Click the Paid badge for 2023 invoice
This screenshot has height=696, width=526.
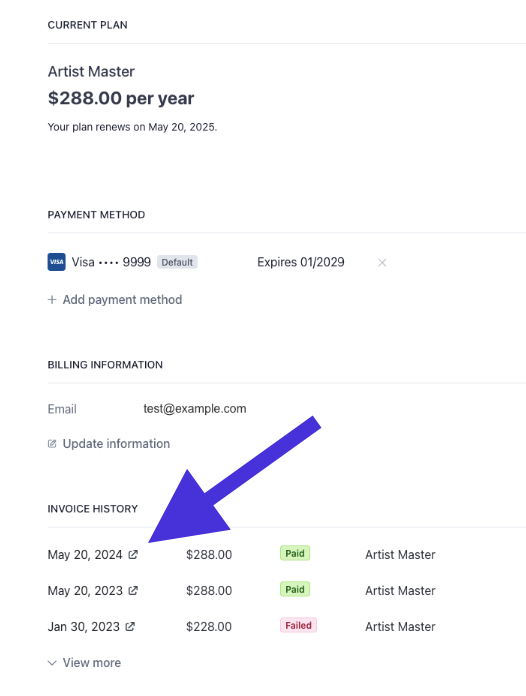pyautogui.click(x=295, y=589)
